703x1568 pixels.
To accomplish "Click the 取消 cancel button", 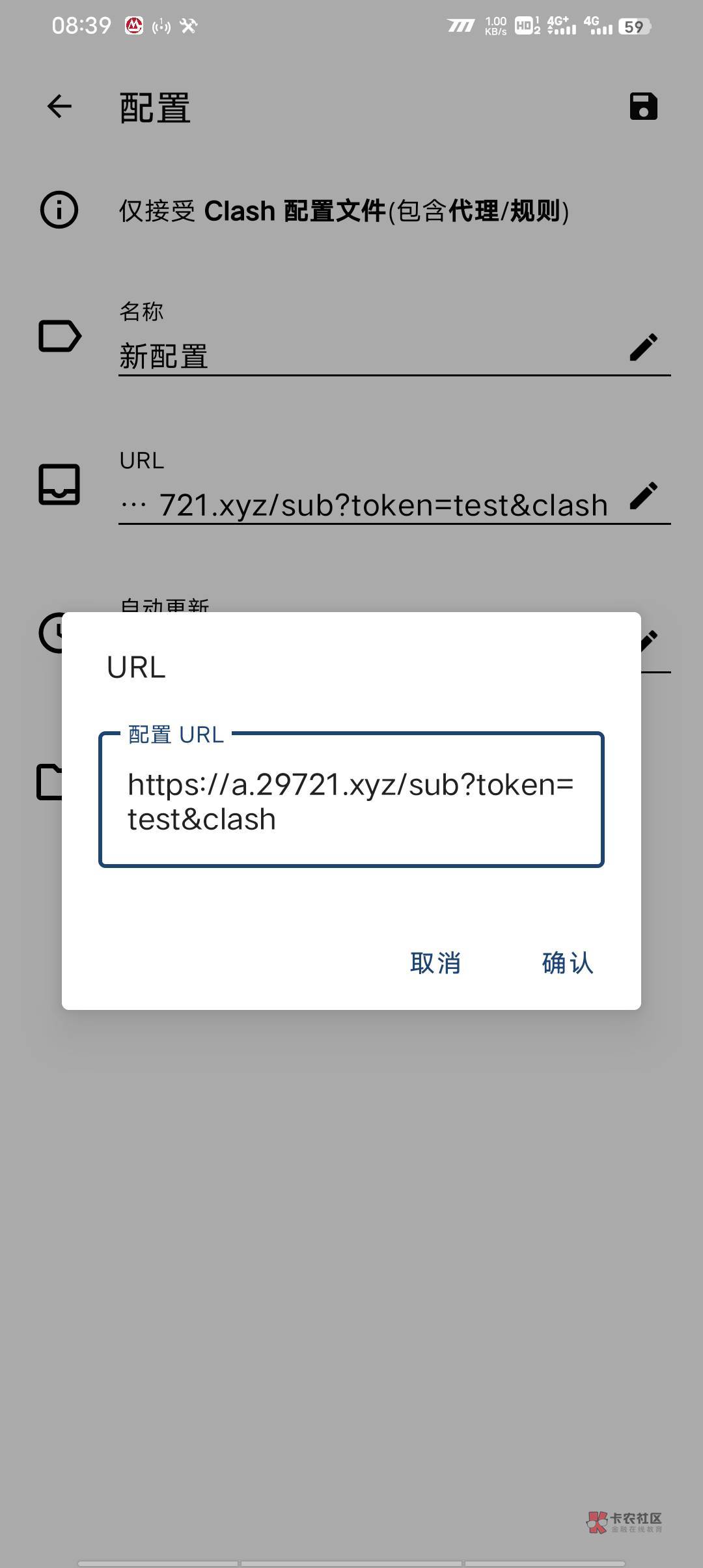I will tap(435, 962).
